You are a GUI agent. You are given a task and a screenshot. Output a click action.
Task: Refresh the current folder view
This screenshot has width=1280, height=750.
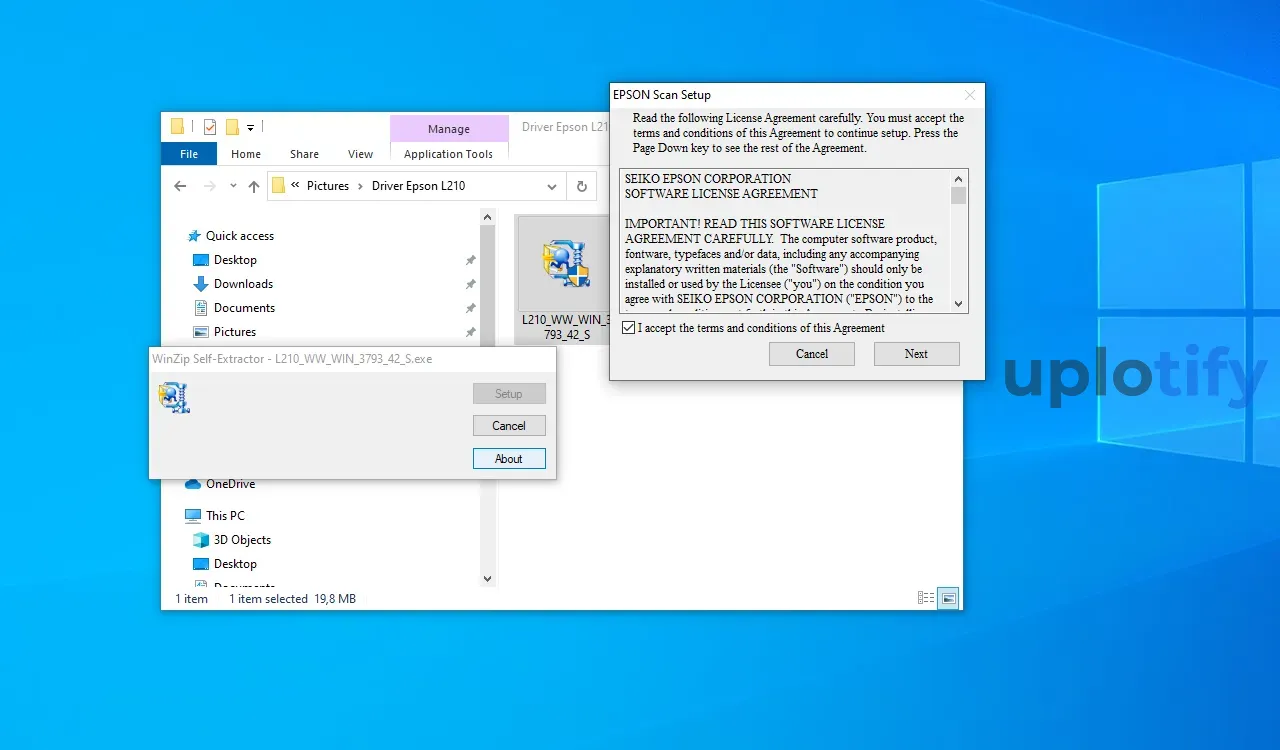(581, 186)
